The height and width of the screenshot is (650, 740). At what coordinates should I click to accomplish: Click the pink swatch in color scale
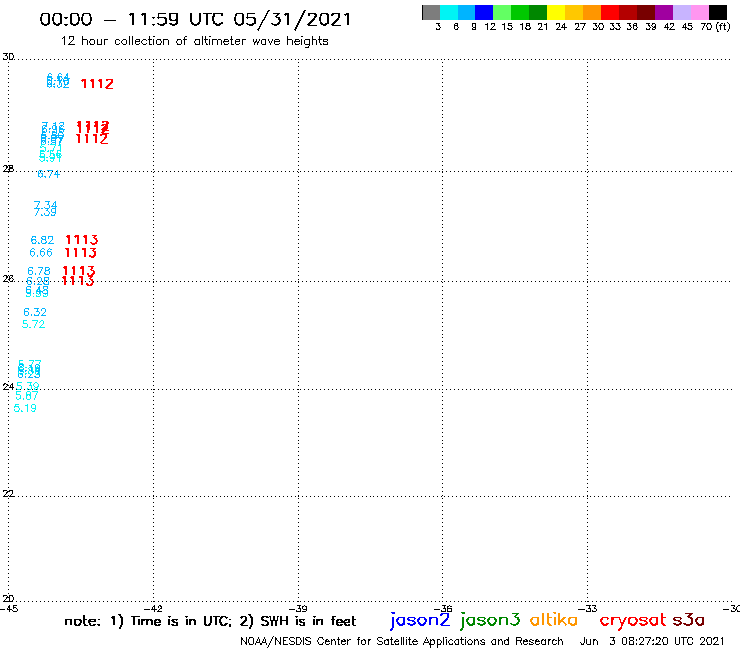(x=700, y=12)
